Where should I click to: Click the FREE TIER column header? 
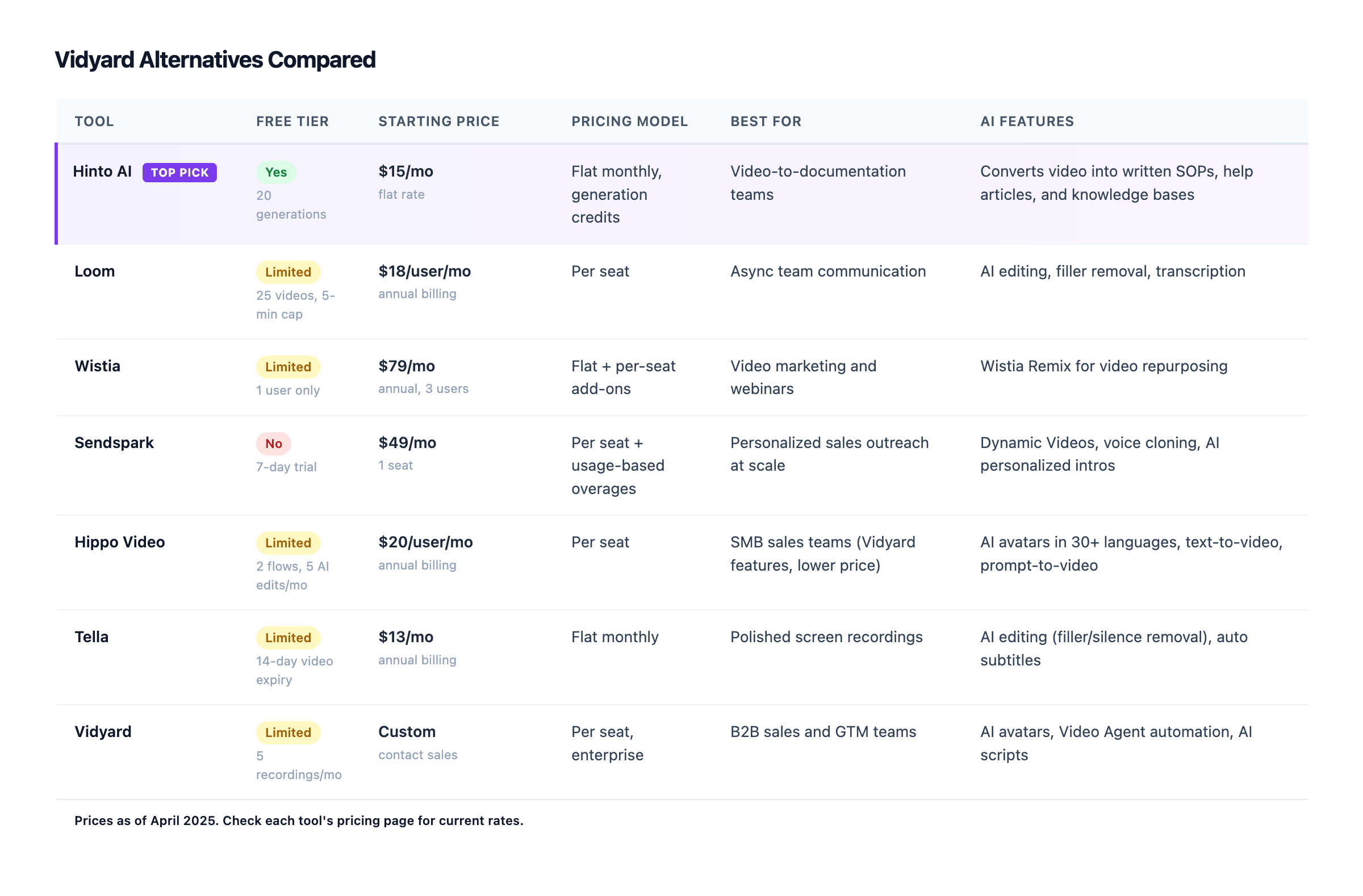click(292, 121)
